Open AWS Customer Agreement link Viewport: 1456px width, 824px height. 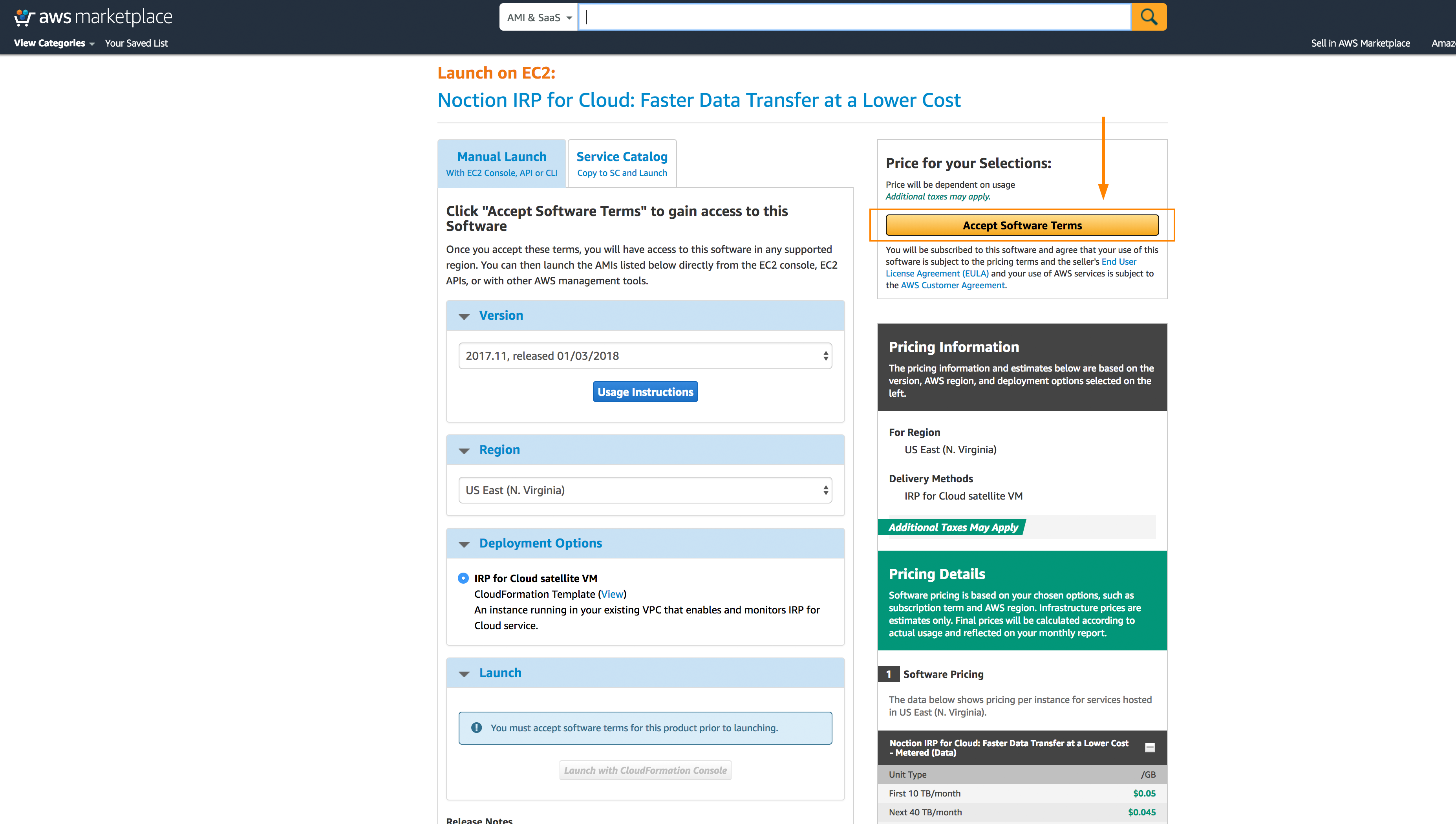[x=953, y=285]
